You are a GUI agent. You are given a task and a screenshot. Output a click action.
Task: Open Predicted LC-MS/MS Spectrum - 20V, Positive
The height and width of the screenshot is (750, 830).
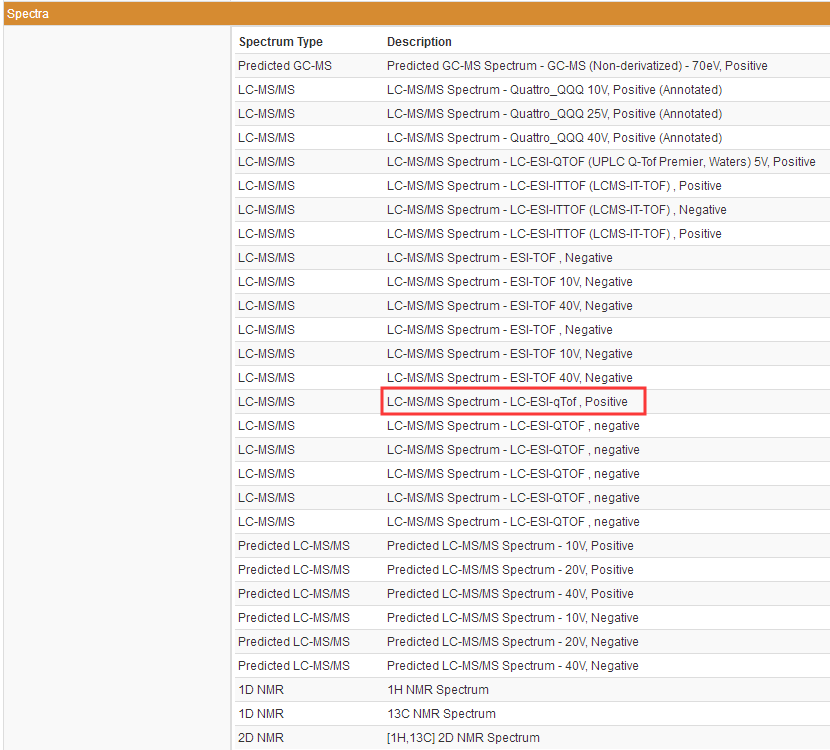(x=510, y=570)
